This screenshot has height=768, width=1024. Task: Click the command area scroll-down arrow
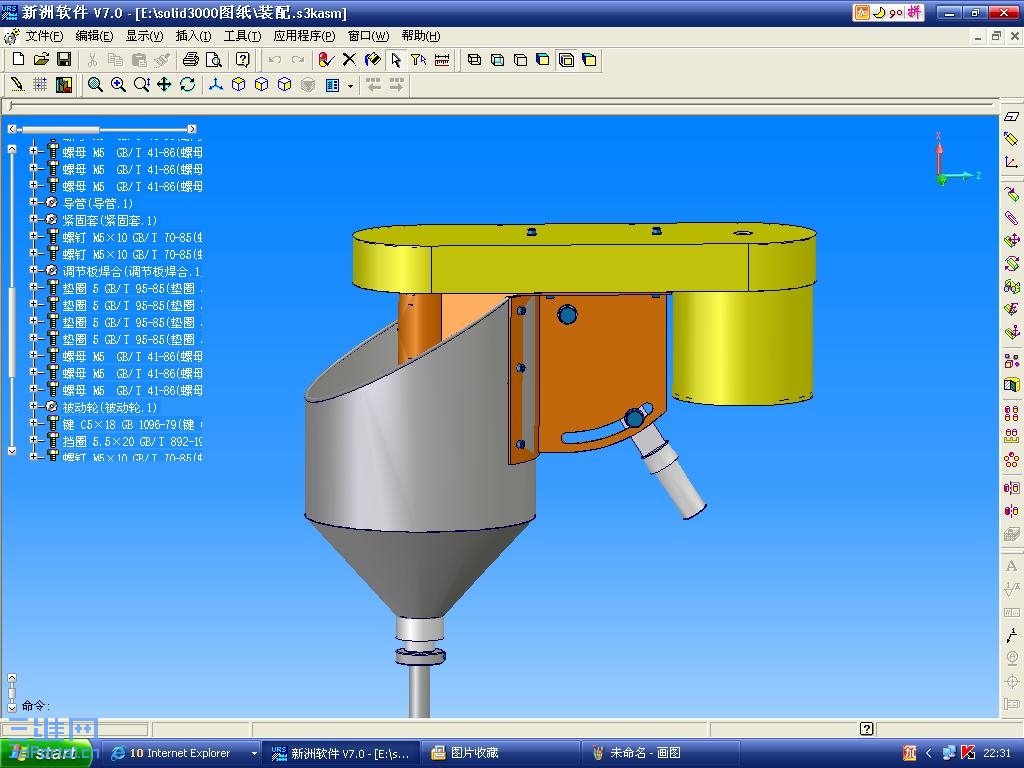[x=12, y=707]
